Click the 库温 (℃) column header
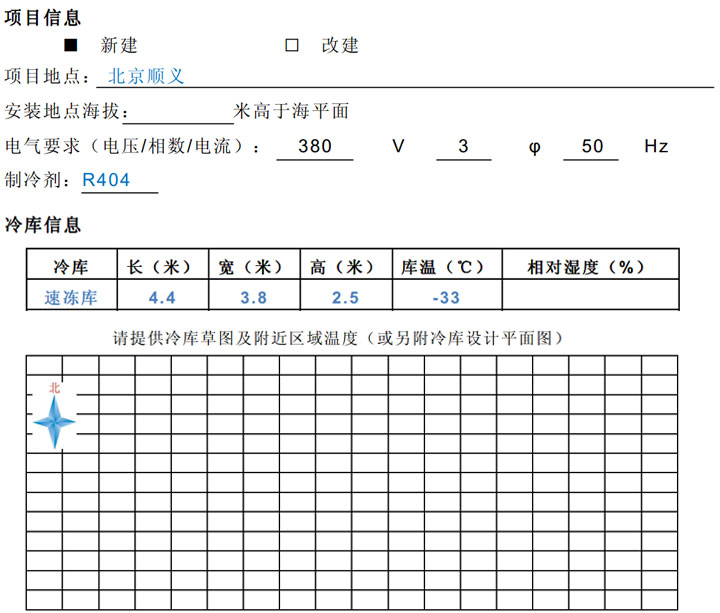The width and height of the screenshot is (720, 613). (x=445, y=267)
